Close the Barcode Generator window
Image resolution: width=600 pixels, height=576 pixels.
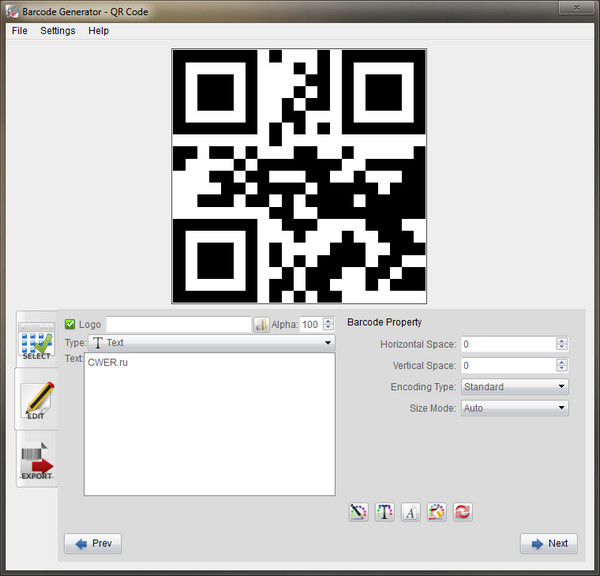click(576, 8)
